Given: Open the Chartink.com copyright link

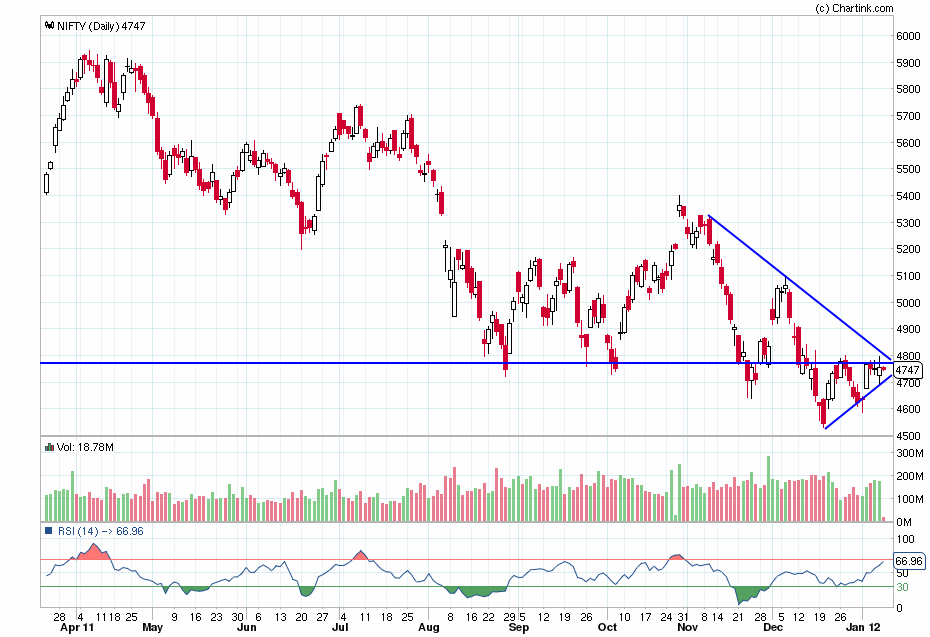Looking at the screenshot, I should click(854, 8).
